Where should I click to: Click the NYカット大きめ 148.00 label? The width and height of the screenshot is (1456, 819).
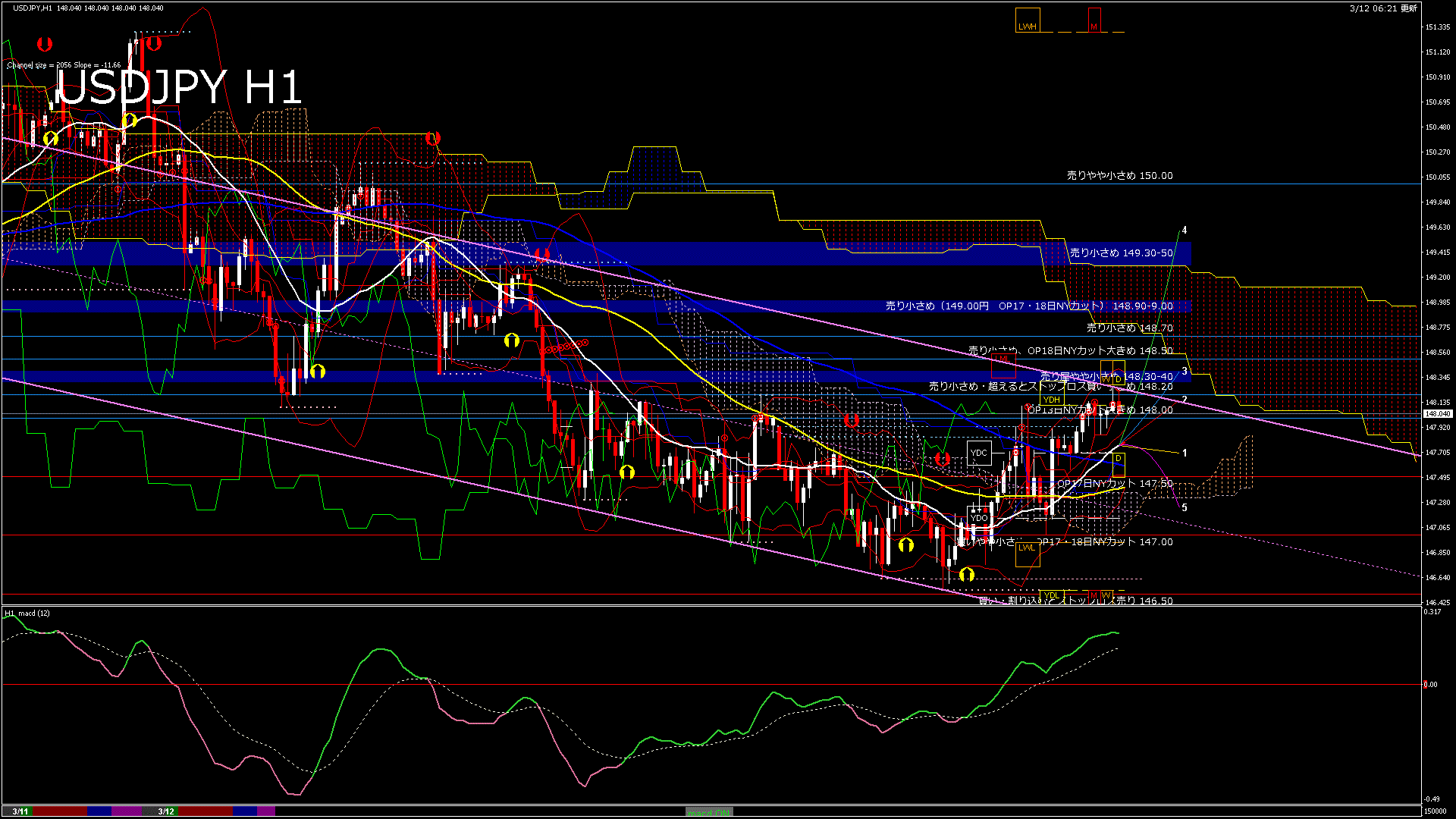[x=1100, y=409]
